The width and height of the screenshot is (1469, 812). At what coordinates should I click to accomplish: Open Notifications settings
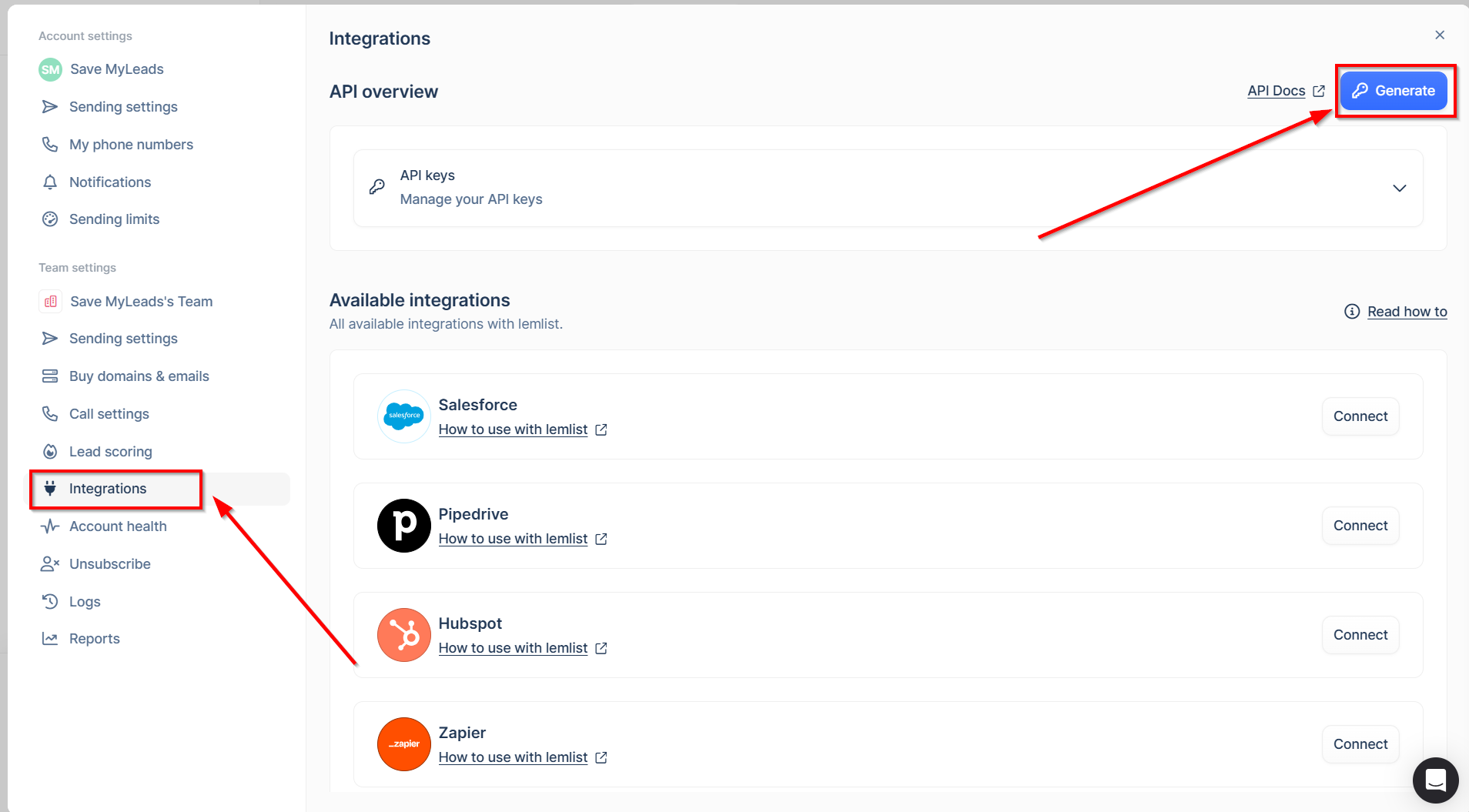[109, 182]
